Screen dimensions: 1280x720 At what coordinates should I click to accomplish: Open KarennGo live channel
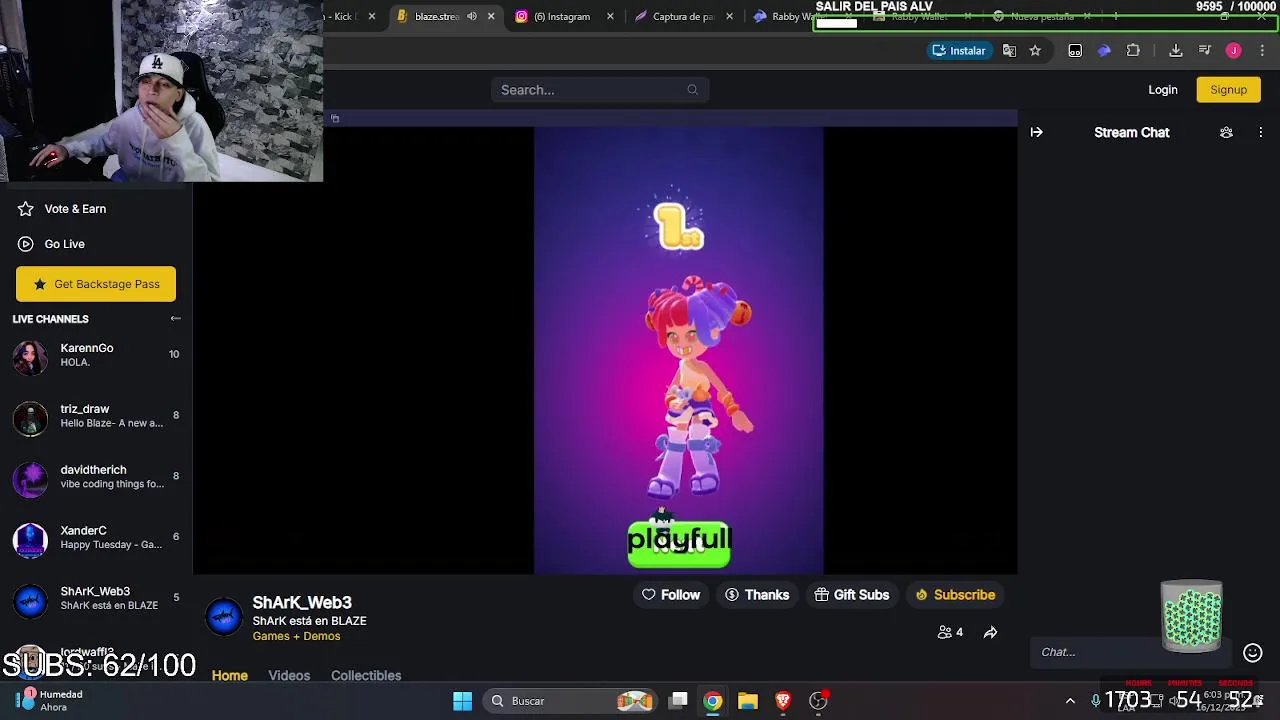(x=96, y=355)
